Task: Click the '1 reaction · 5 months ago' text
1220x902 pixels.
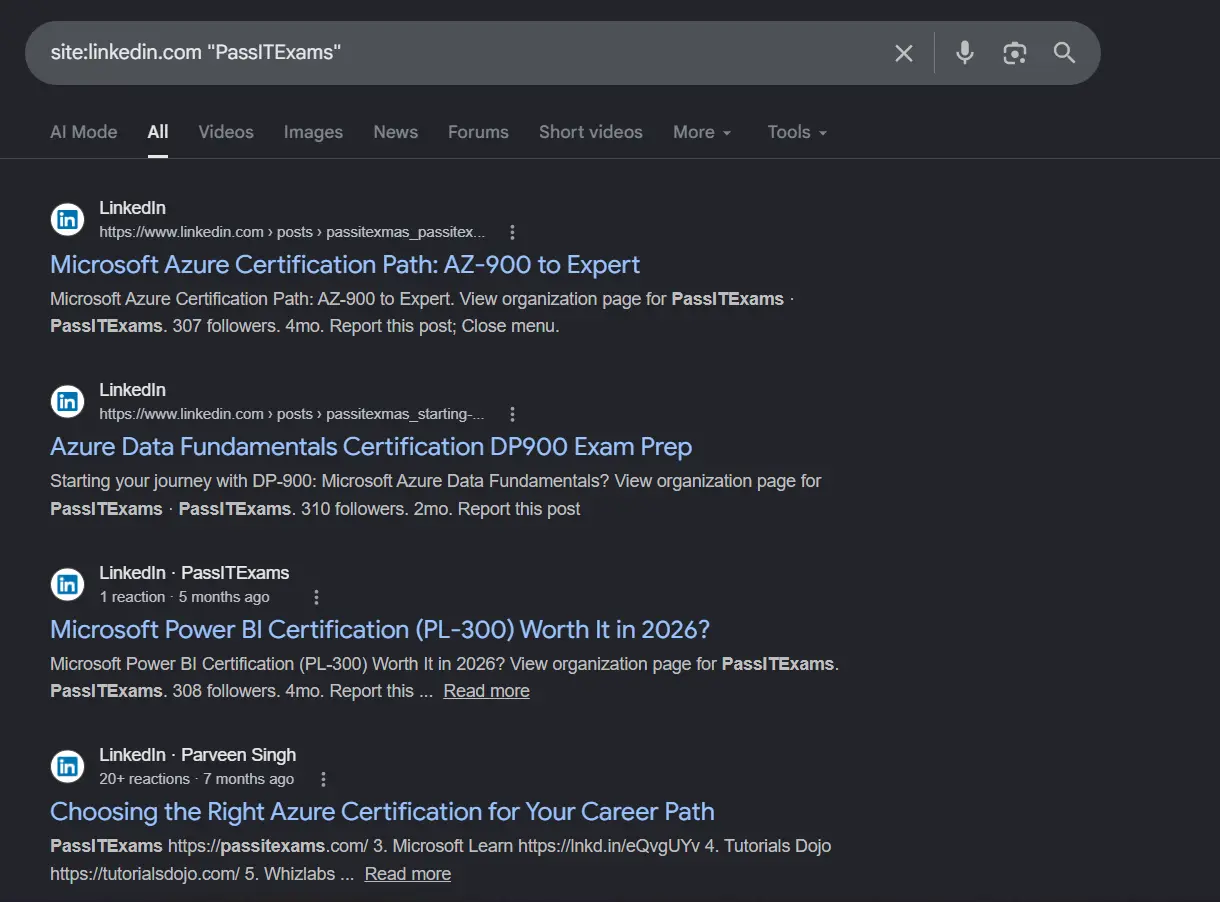Action: pos(184,597)
